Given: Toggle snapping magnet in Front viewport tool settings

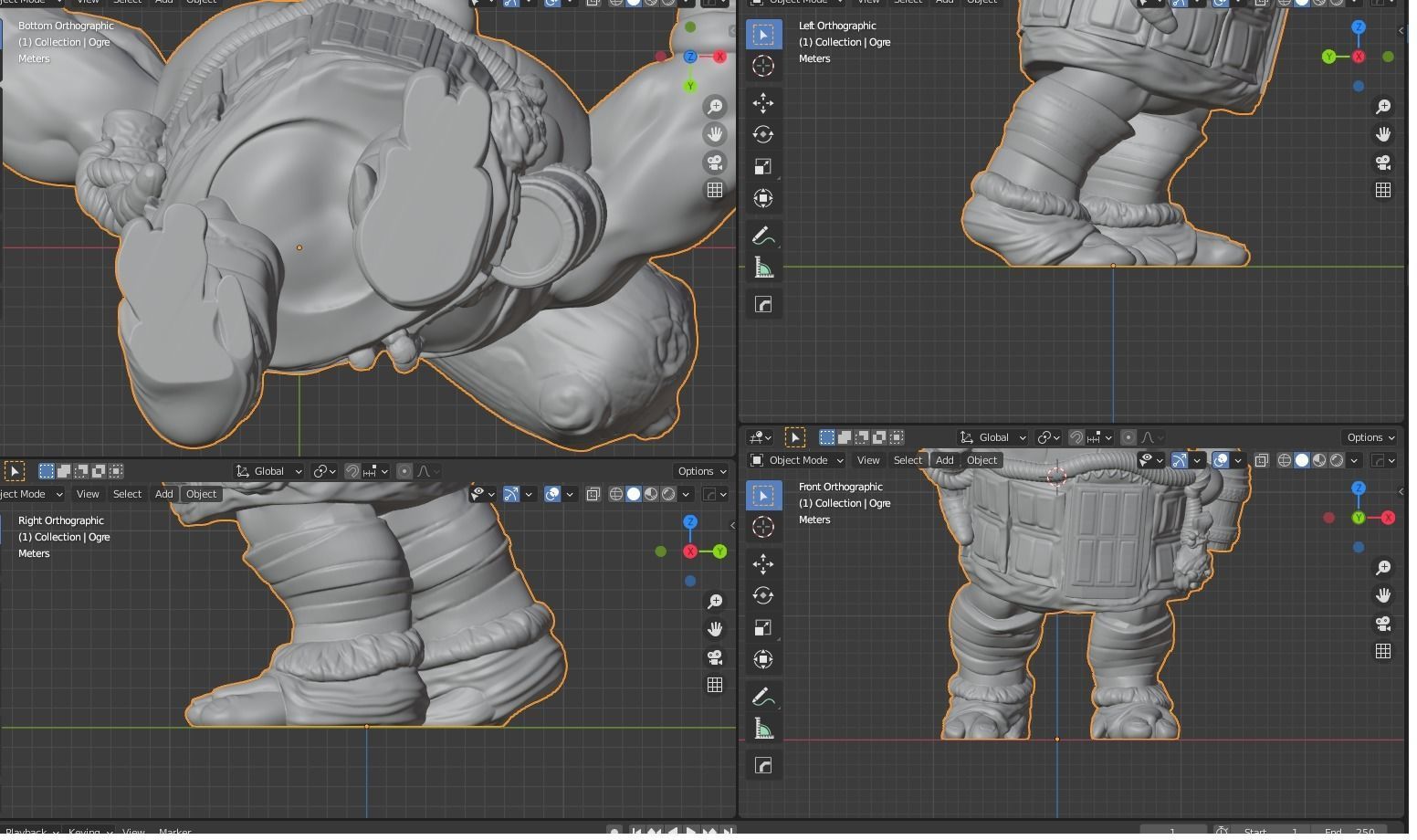Looking at the screenshot, I should coord(1076,438).
